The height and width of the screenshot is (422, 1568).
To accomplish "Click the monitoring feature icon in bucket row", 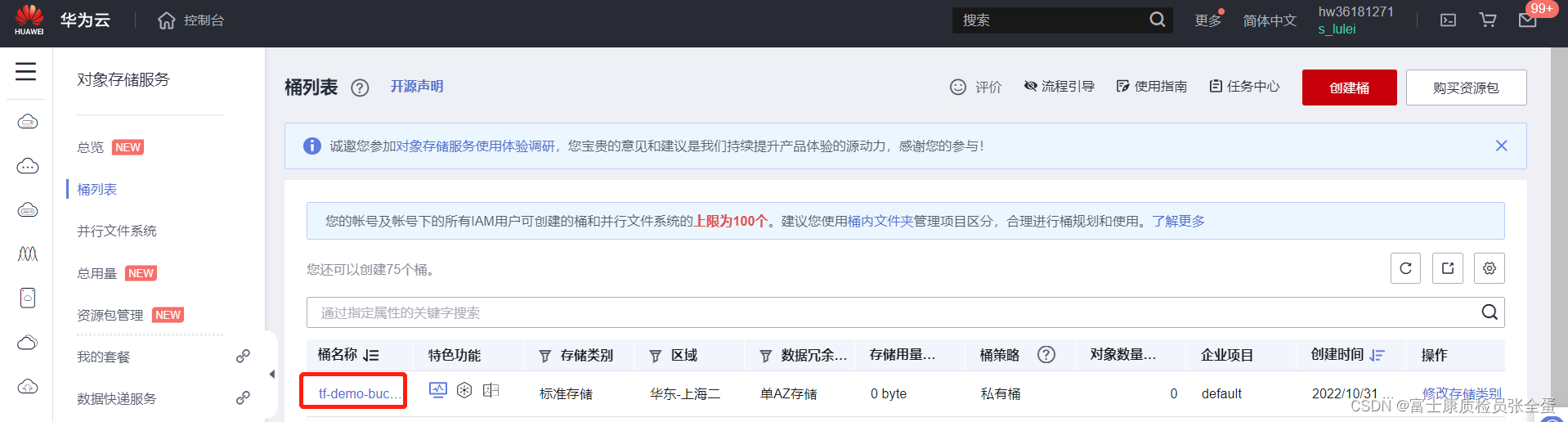I will click(438, 390).
